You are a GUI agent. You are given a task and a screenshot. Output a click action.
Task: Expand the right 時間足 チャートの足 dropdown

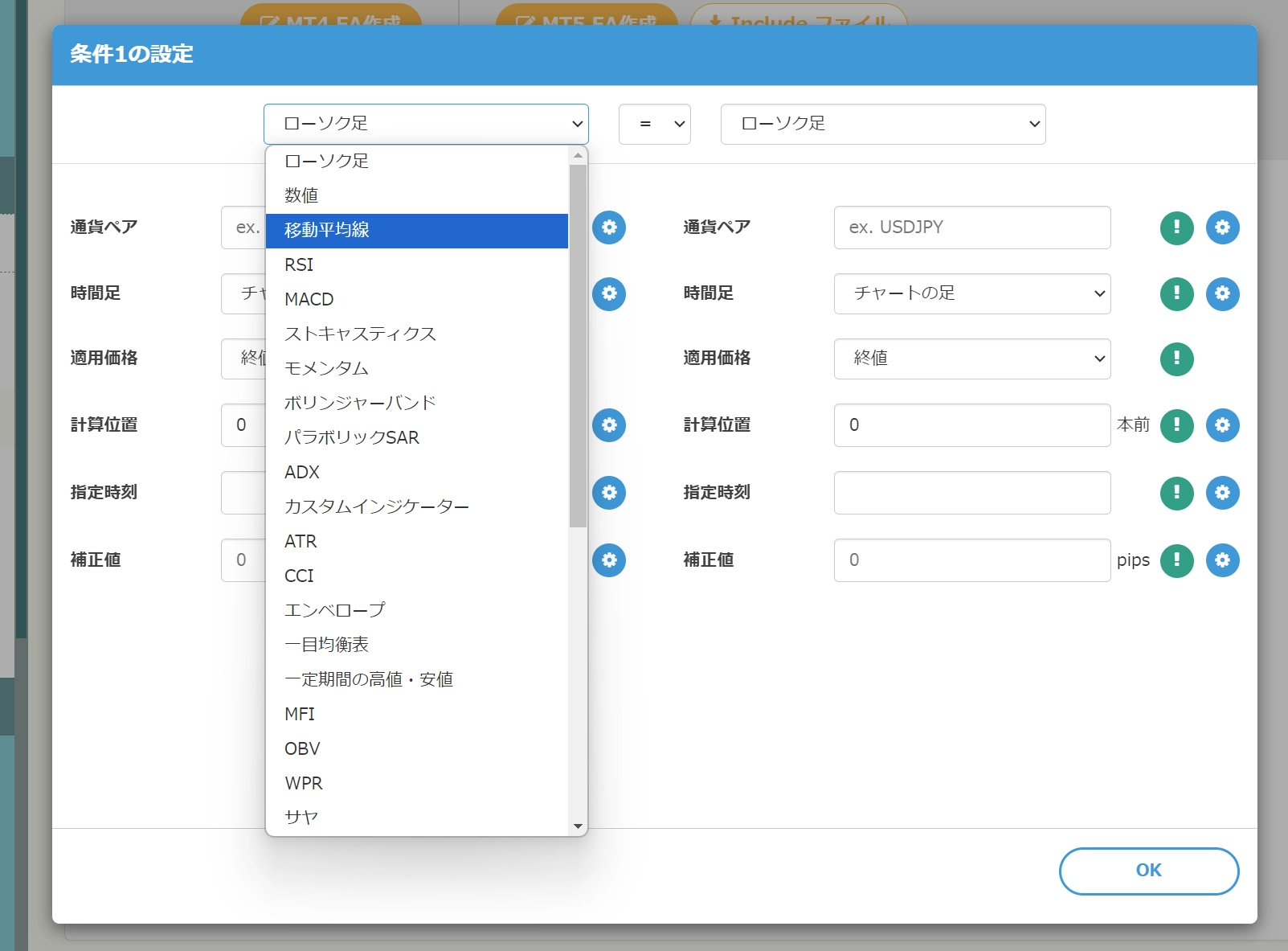(x=971, y=293)
